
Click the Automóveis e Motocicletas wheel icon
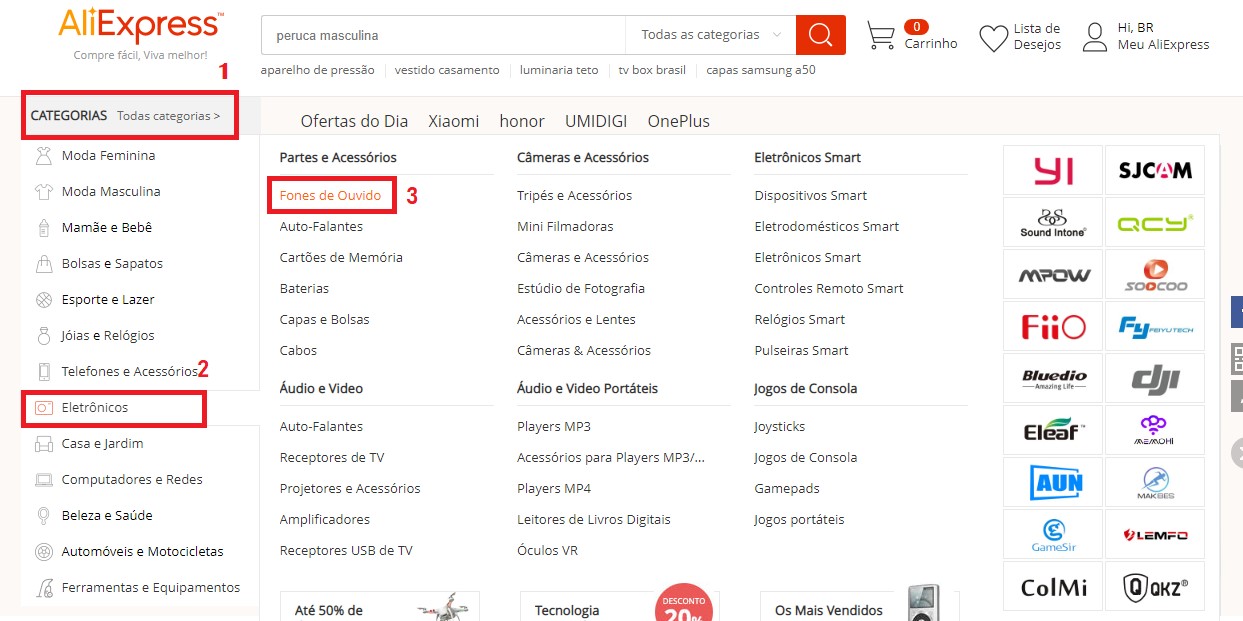coord(43,551)
